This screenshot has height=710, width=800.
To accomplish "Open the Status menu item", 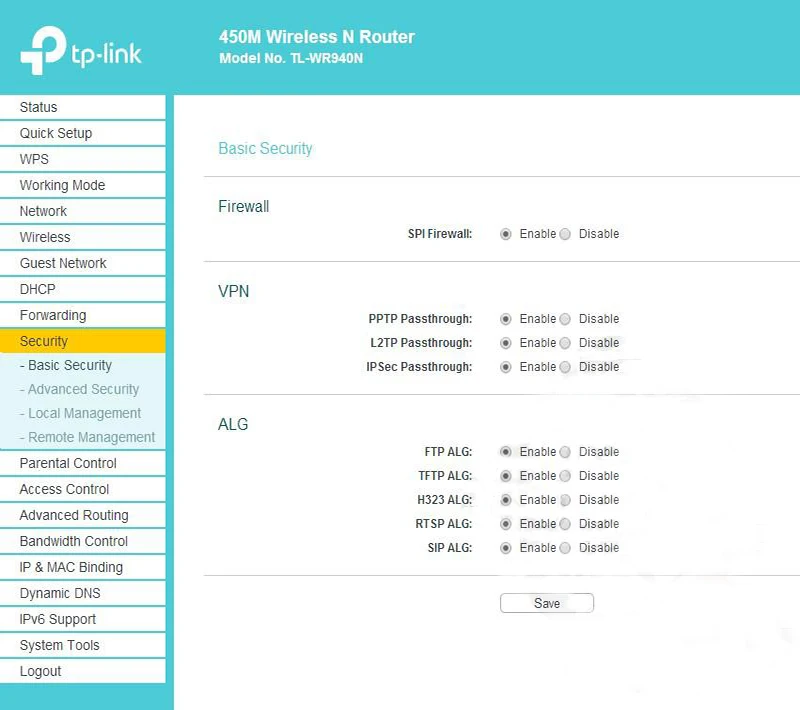I will 39,107.
